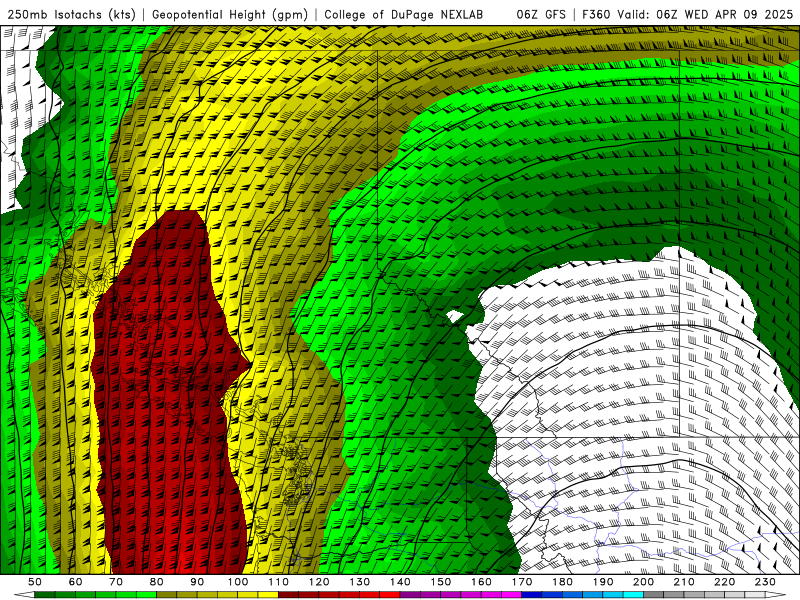Click the 100 knot legend value
Image resolution: width=800 pixels, height=600 pixels.
pos(238,582)
